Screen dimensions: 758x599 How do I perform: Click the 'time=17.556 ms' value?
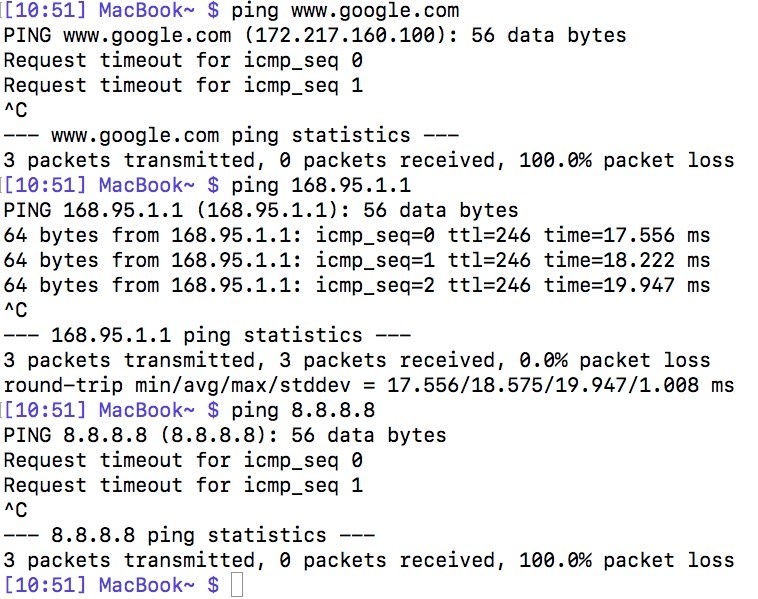click(x=627, y=236)
